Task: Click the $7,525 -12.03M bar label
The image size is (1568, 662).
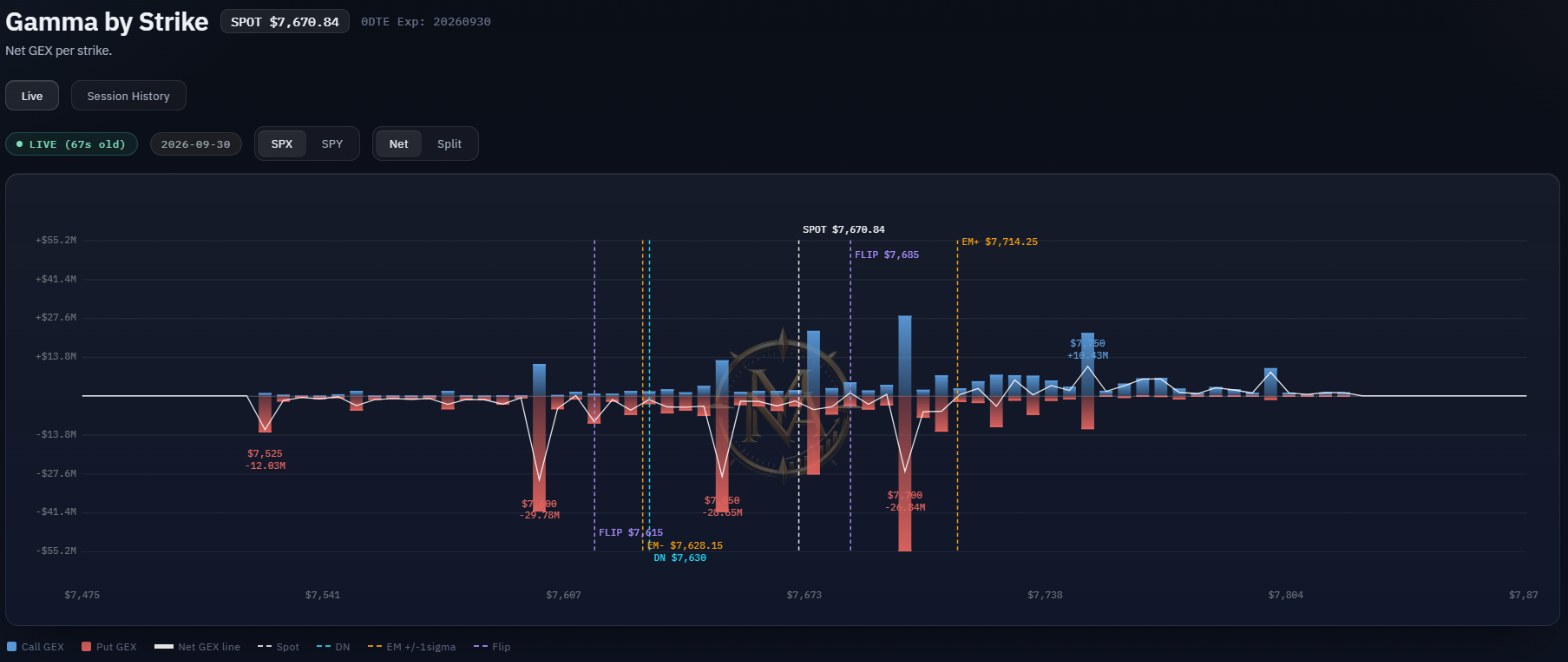Action: click(x=265, y=460)
